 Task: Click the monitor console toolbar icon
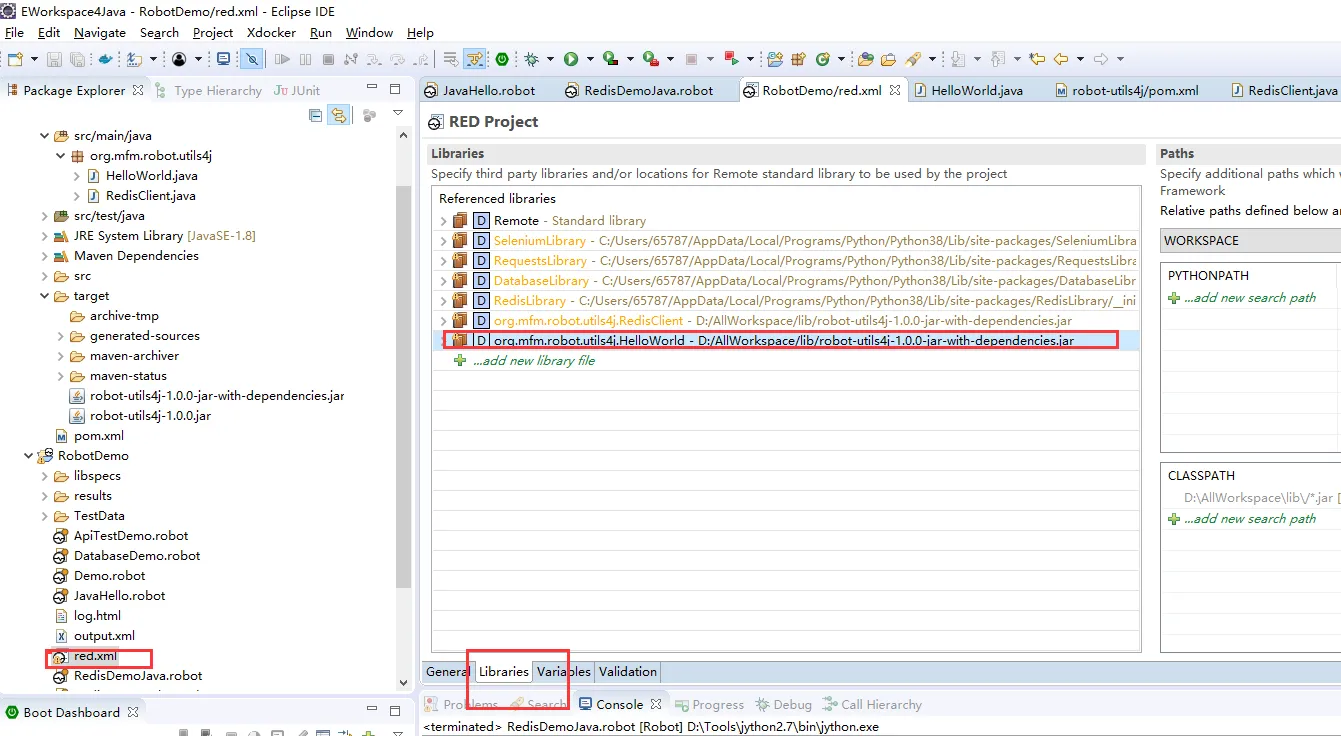pos(224,59)
